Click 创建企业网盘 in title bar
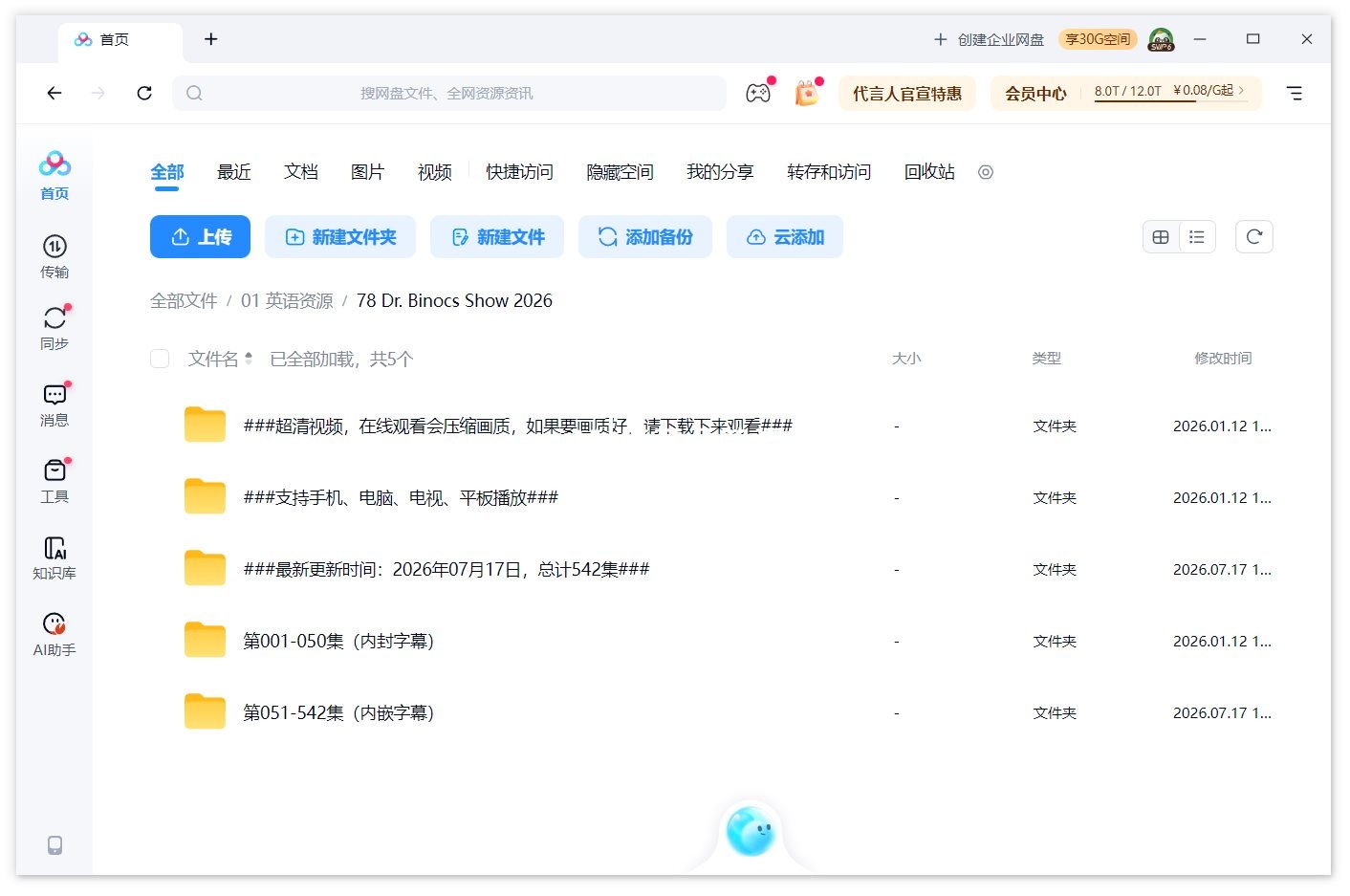1350x896 pixels. pyautogui.click(x=990, y=39)
